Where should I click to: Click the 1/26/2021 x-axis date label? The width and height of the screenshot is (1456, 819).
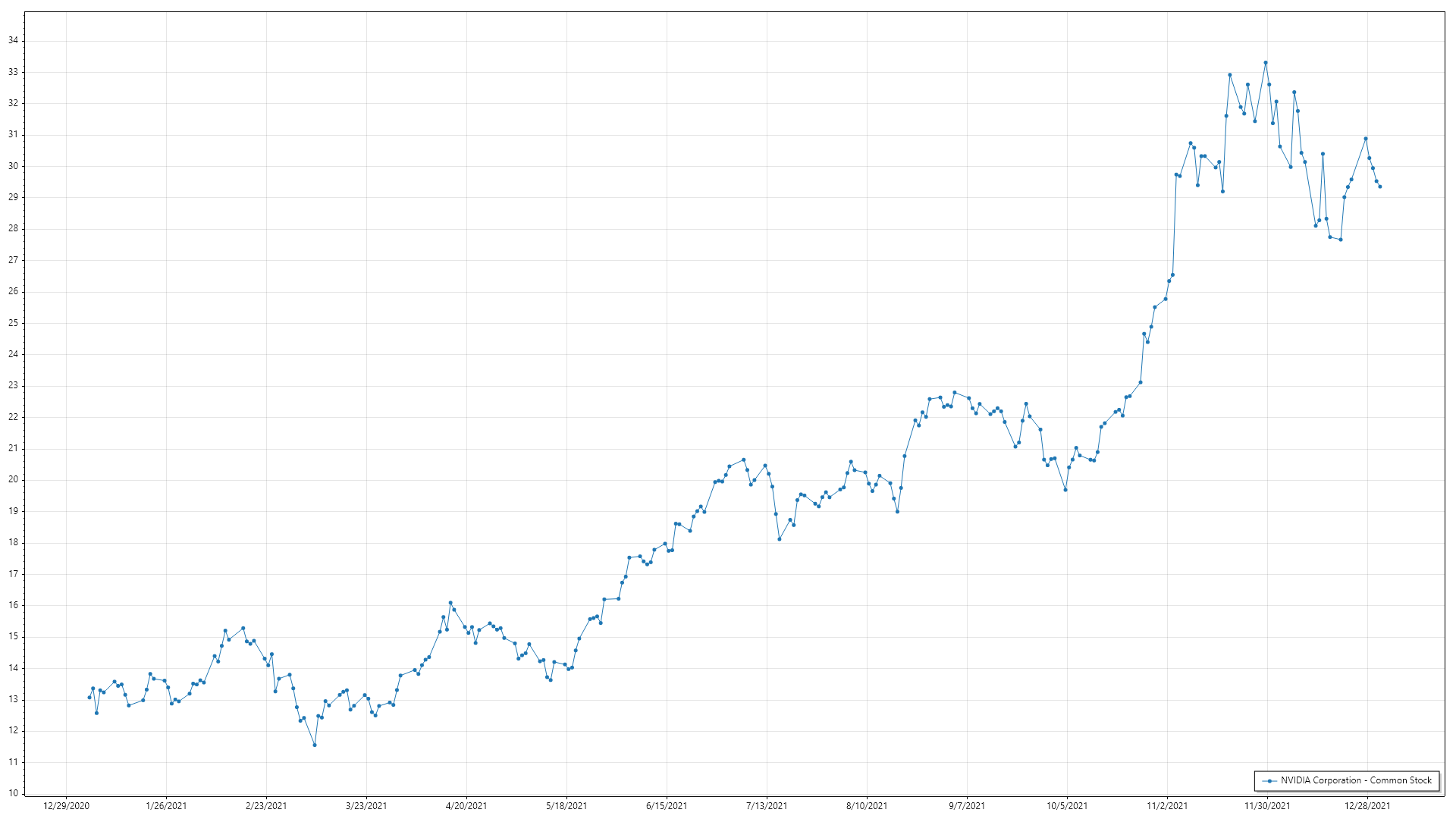(x=166, y=806)
